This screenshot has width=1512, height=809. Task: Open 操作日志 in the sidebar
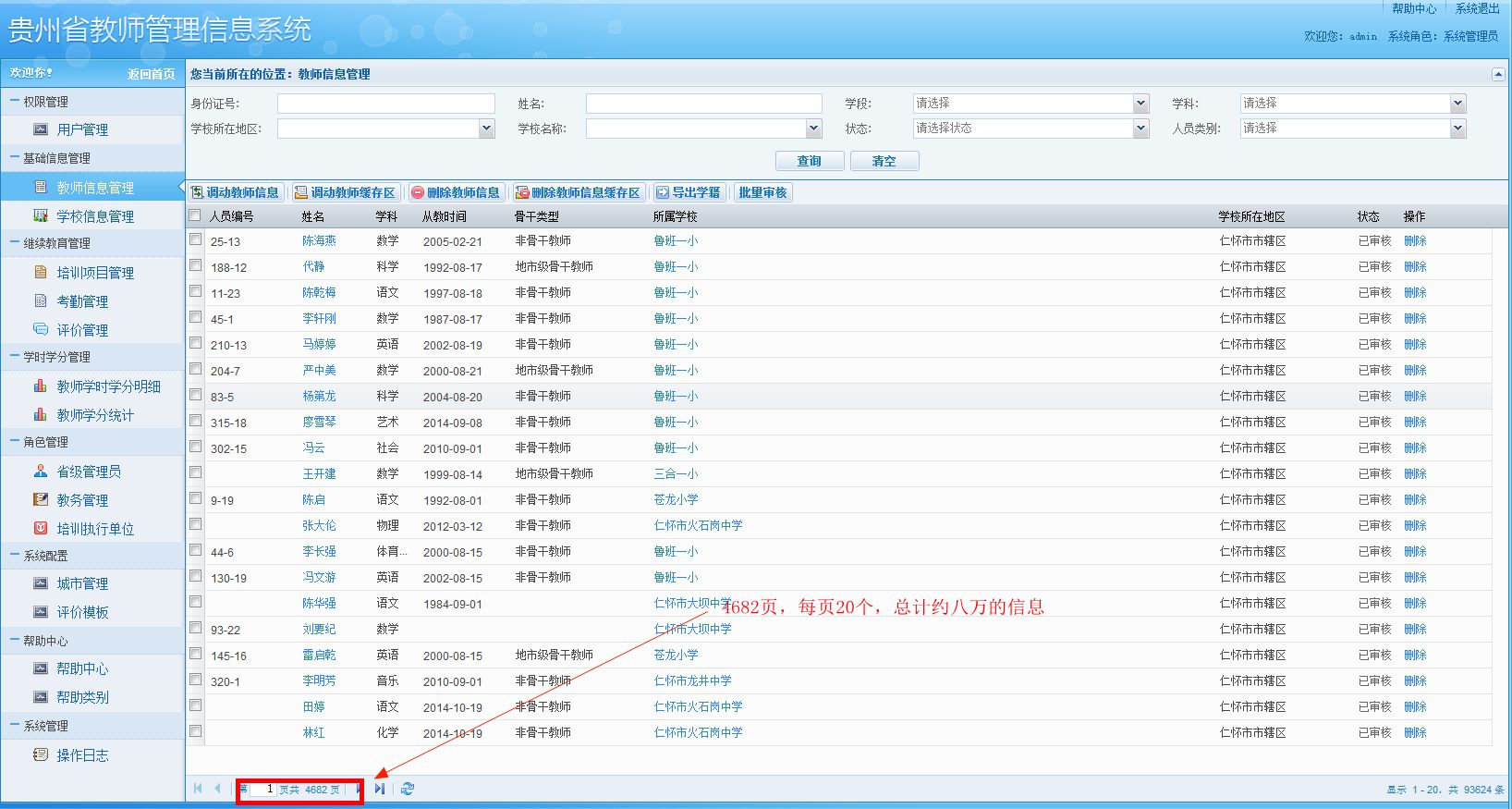pyautogui.click(x=81, y=755)
